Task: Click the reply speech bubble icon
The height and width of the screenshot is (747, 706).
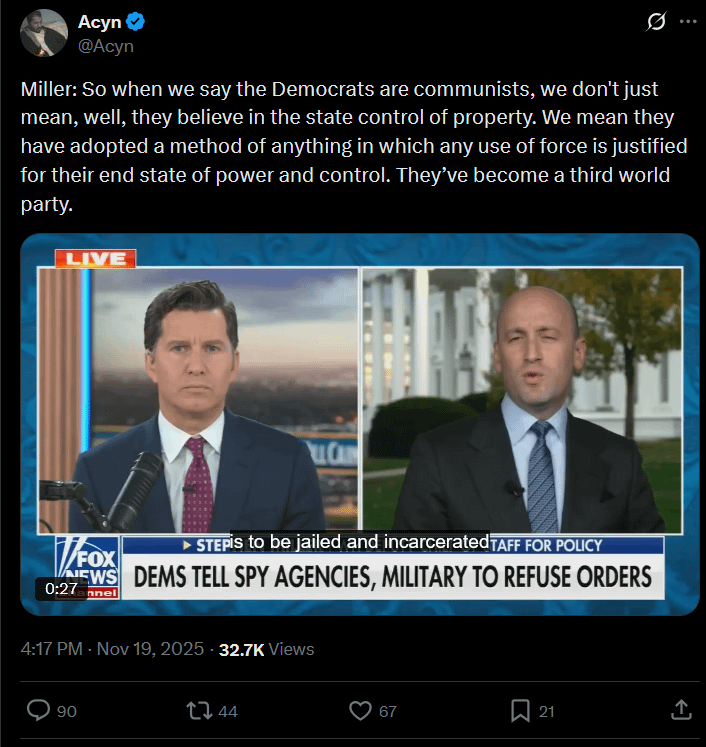Action: tap(38, 710)
